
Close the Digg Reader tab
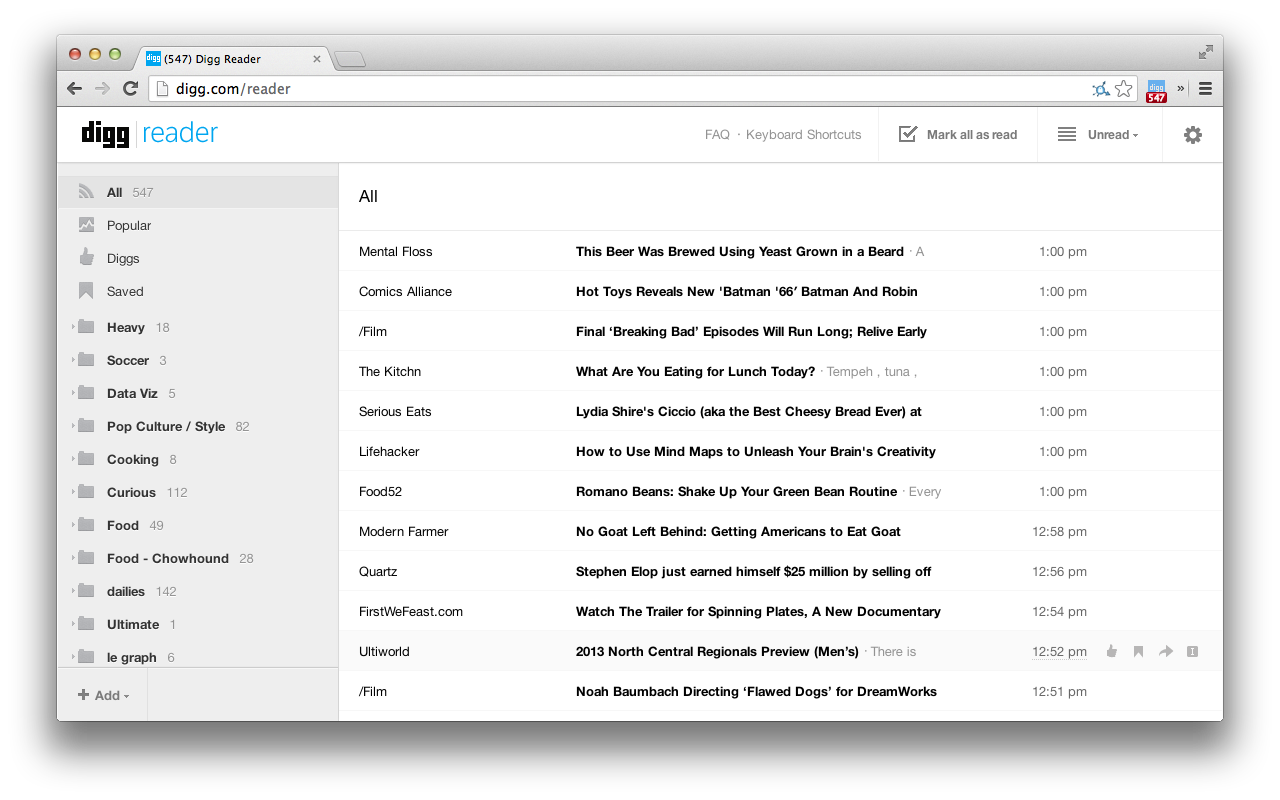coord(317,59)
